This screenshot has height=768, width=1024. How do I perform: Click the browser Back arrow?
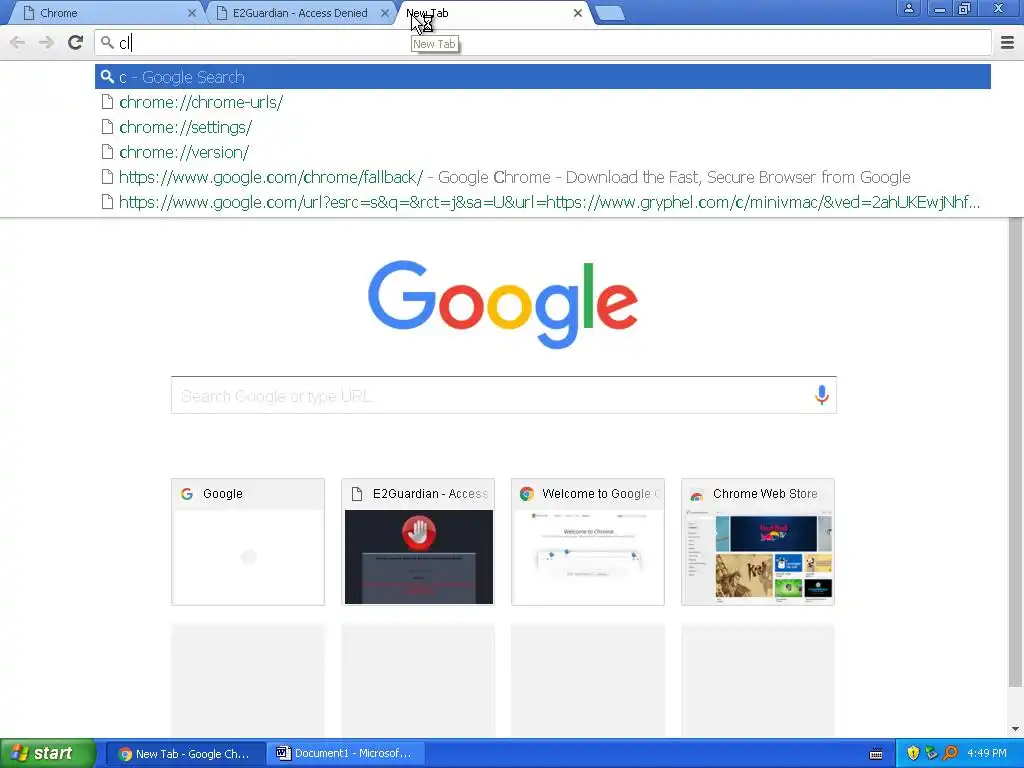point(18,42)
